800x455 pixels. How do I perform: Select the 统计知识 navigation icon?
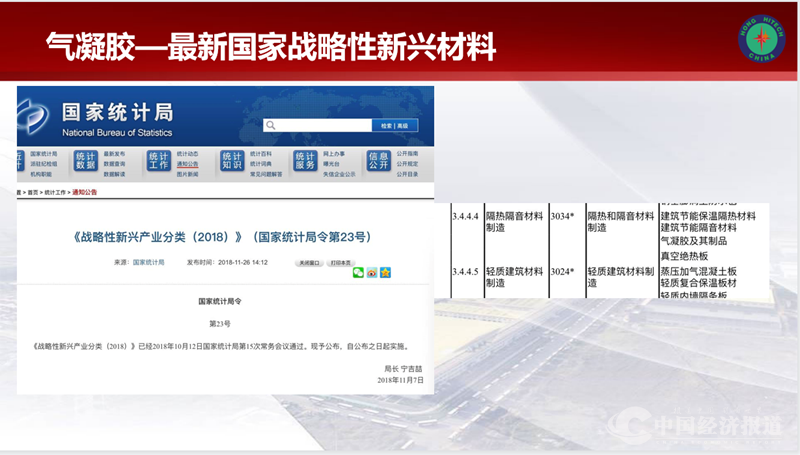(232, 161)
